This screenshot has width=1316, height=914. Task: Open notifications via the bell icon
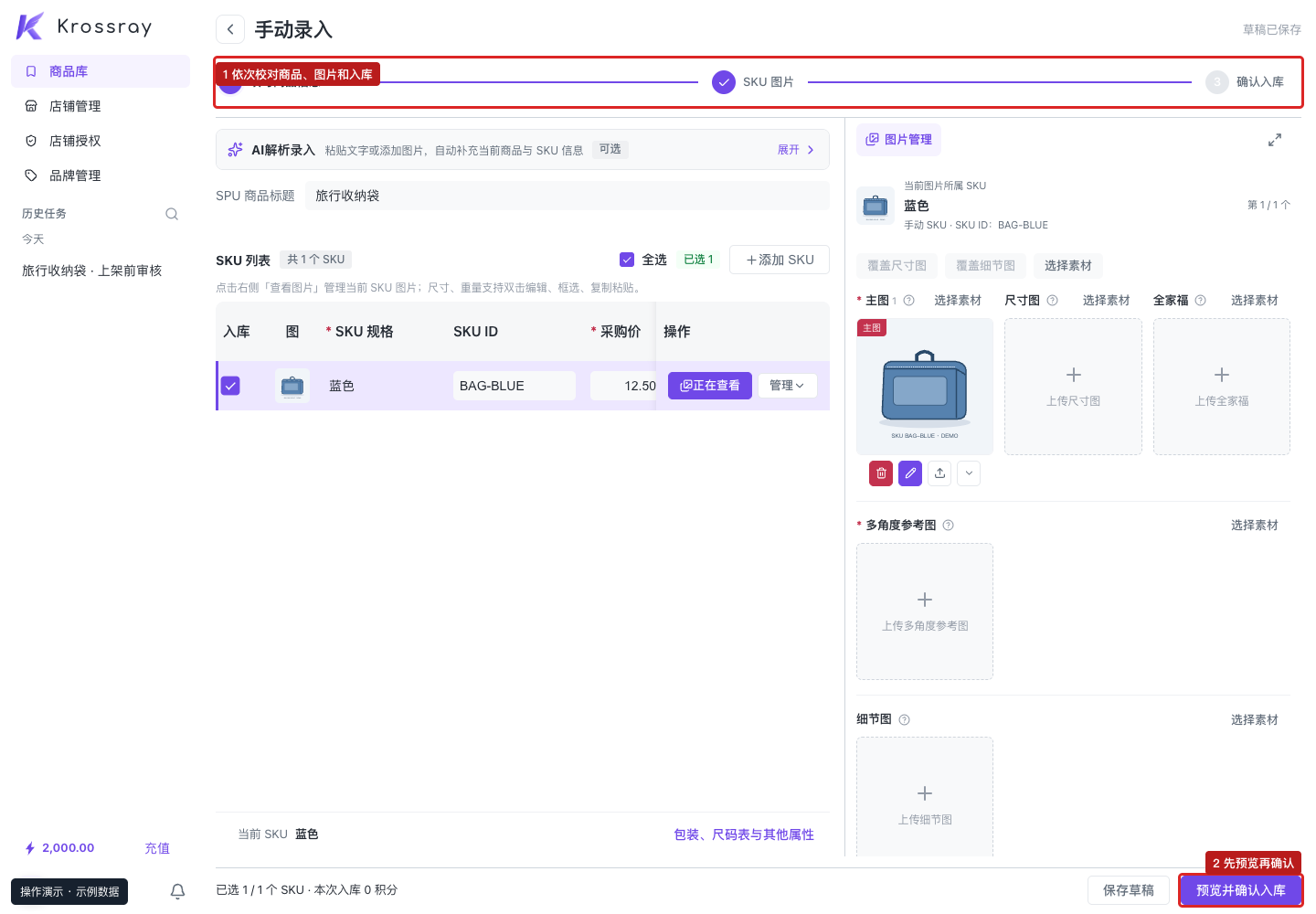point(178,891)
